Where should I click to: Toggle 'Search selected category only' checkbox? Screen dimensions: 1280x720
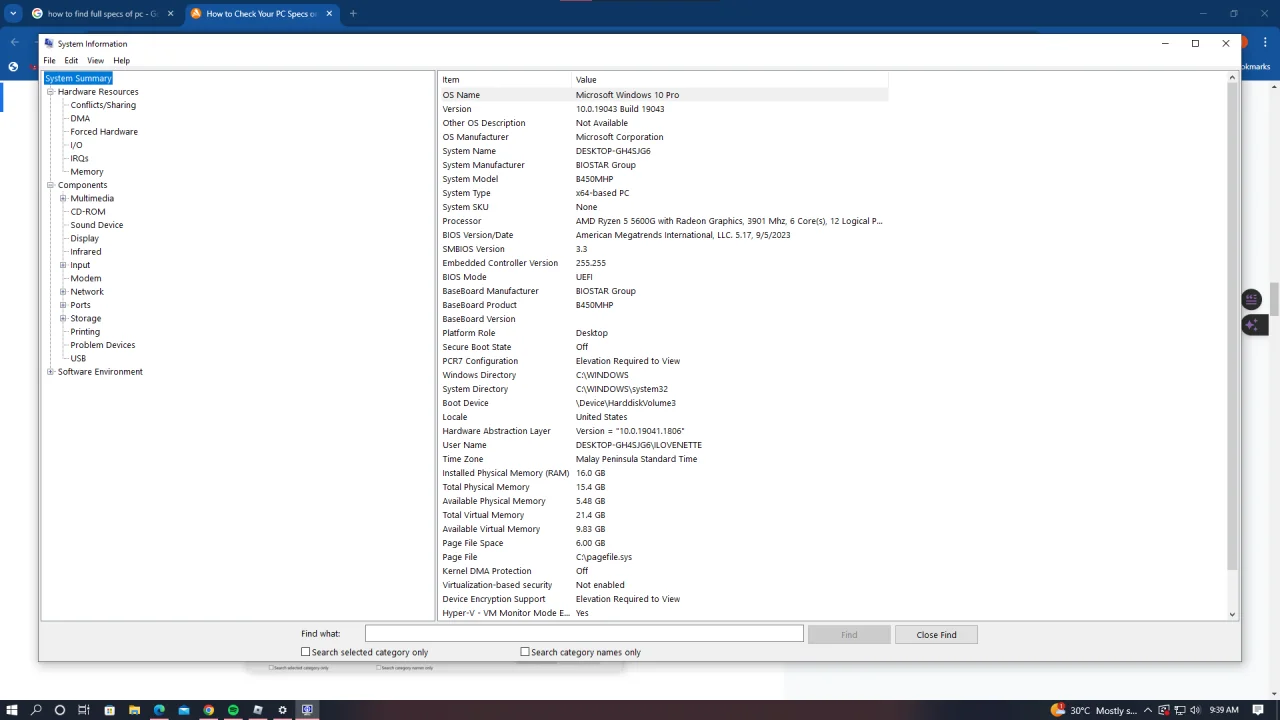click(306, 652)
